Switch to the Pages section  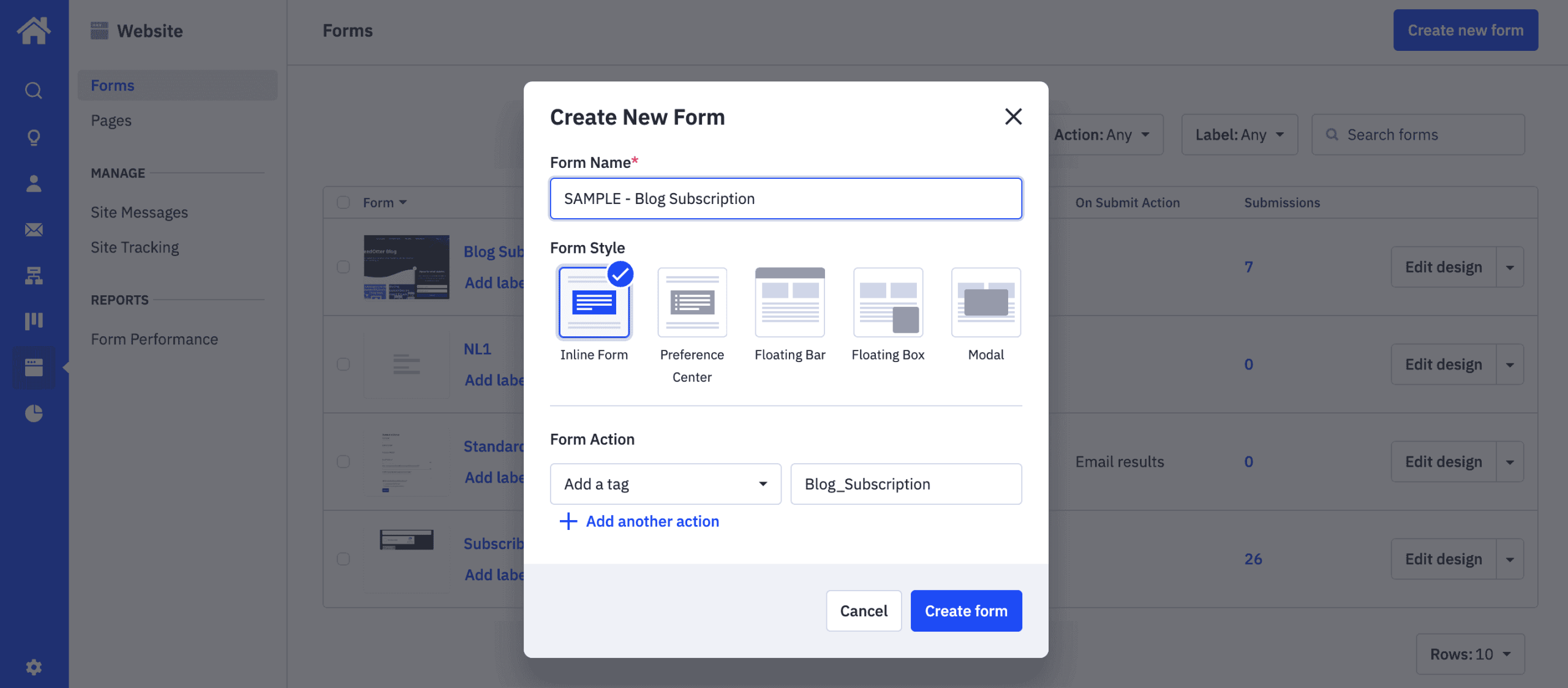(x=111, y=120)
